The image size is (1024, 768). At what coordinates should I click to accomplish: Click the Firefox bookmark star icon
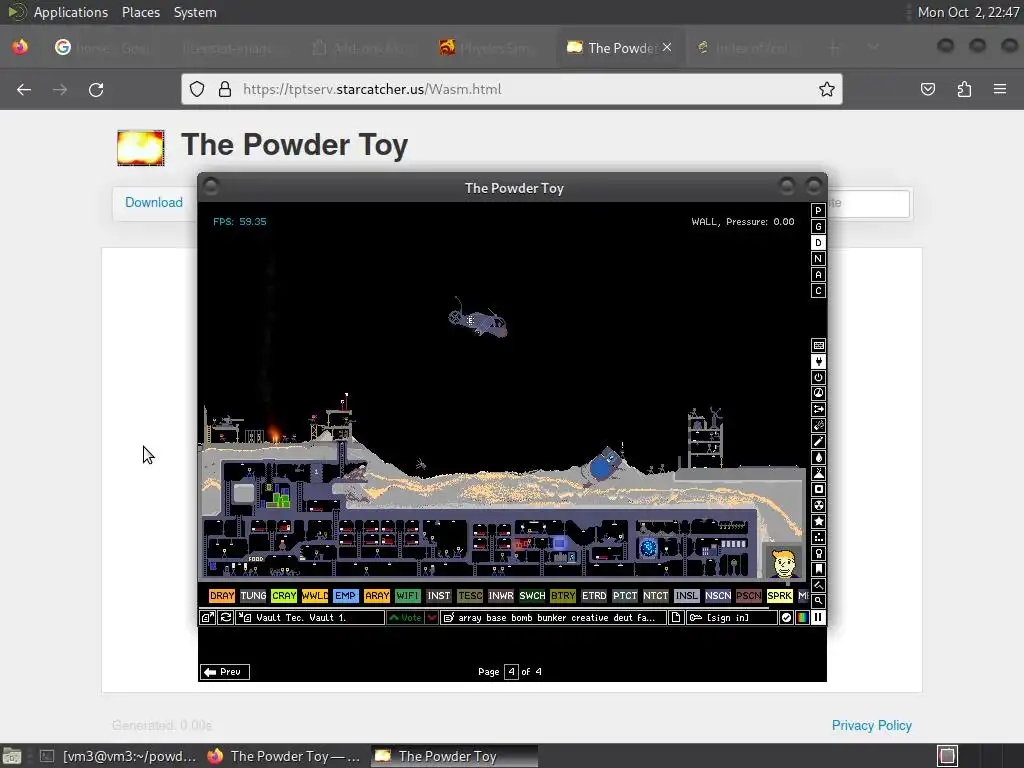(x=827, y=89)
